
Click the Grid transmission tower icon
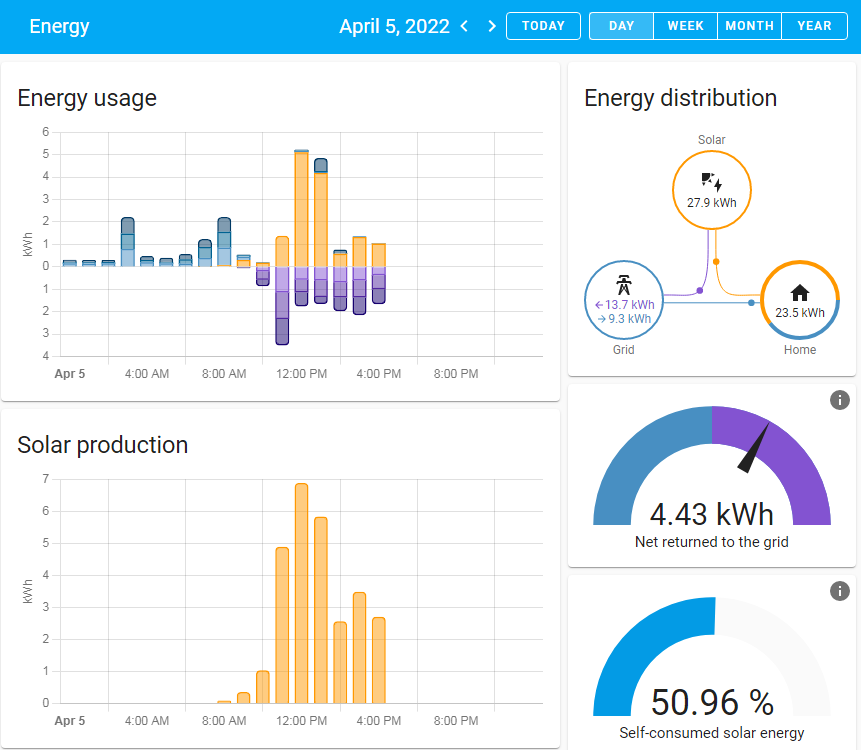tap(624, 284)
